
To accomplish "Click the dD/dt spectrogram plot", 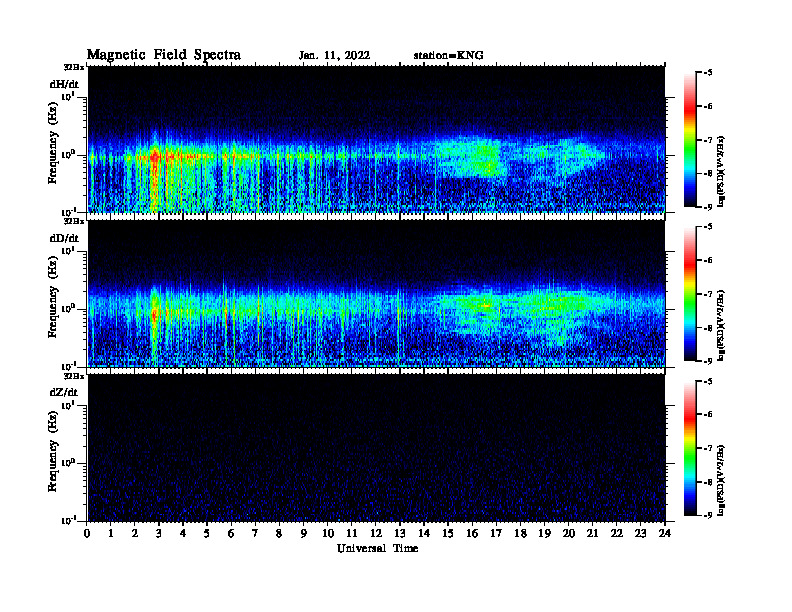I will pos(376,293).
